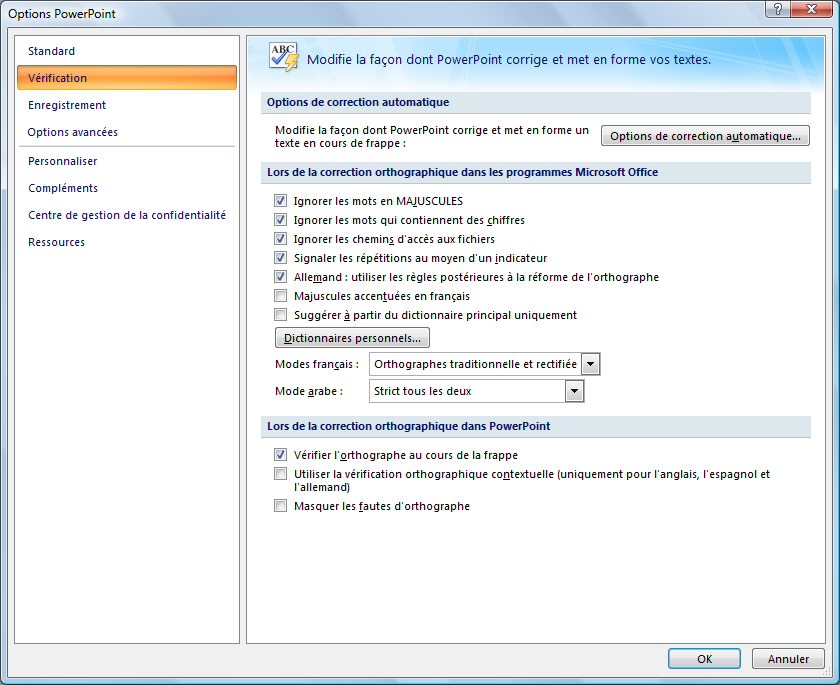Open the Modes français dropdown arrow
The height and width of the screenshot is (685, 840).
[x=590, y=364]
